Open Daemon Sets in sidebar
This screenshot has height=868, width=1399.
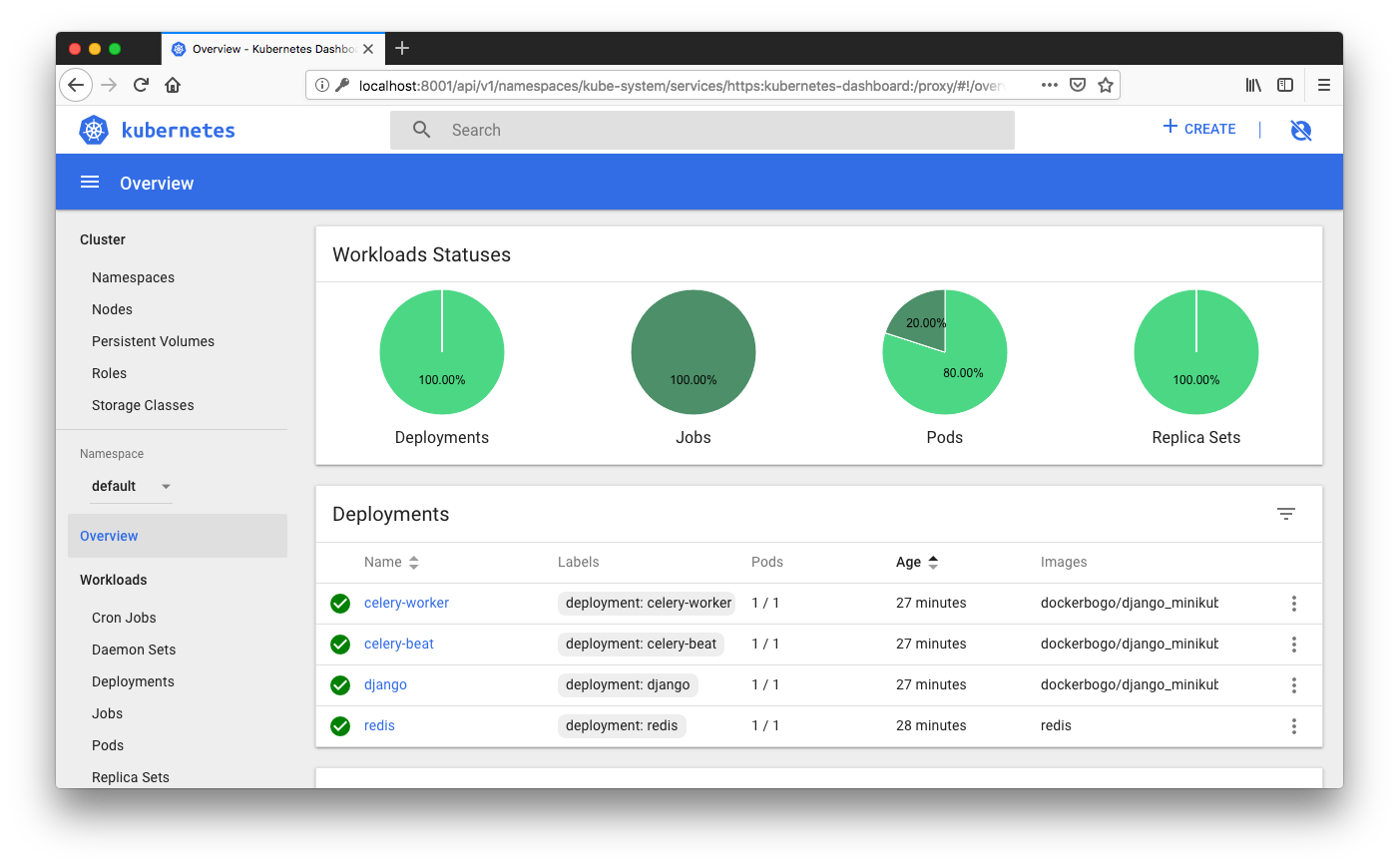tap(134, 650)
